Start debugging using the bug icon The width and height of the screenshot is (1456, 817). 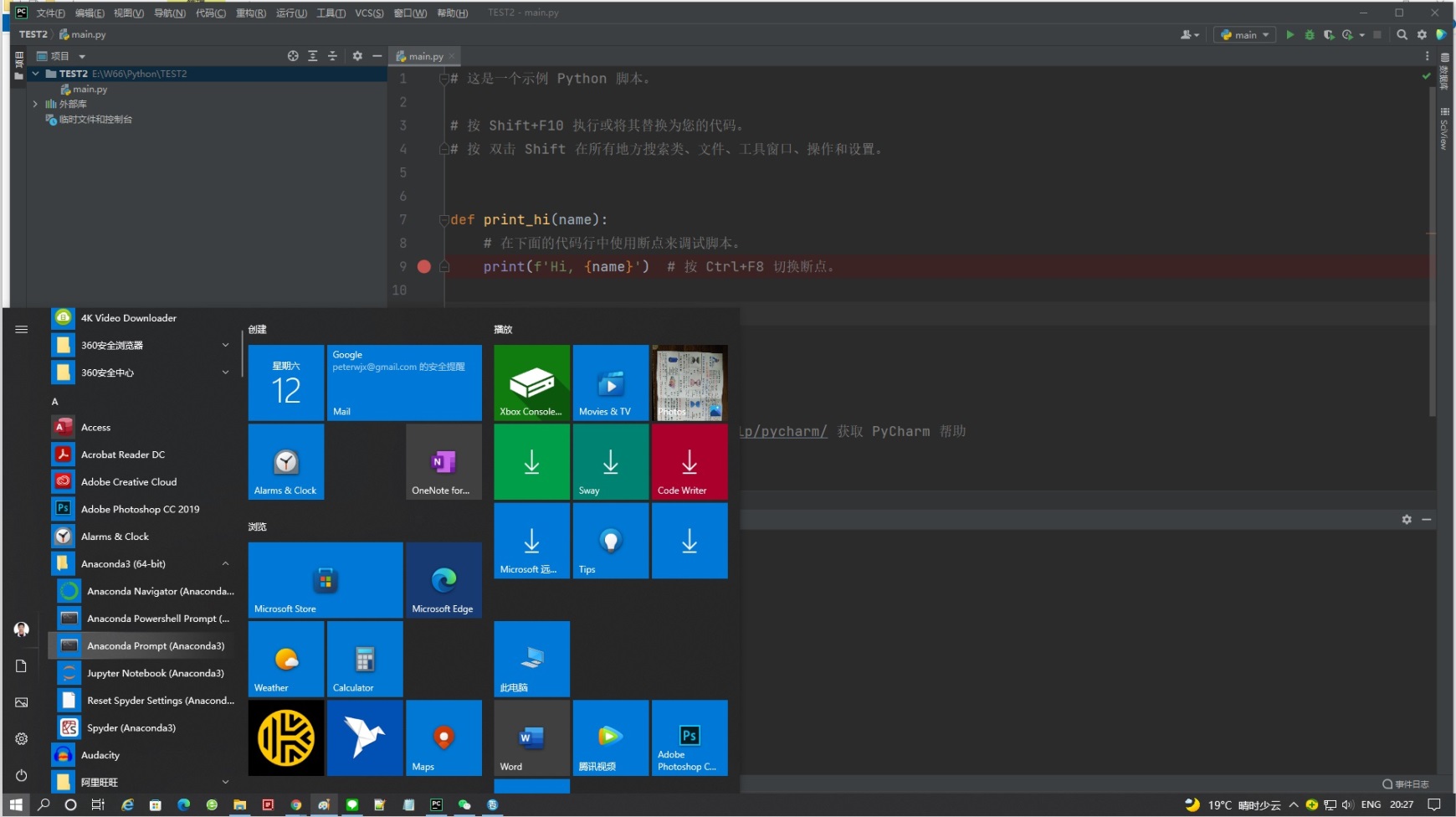(1309, 34)
